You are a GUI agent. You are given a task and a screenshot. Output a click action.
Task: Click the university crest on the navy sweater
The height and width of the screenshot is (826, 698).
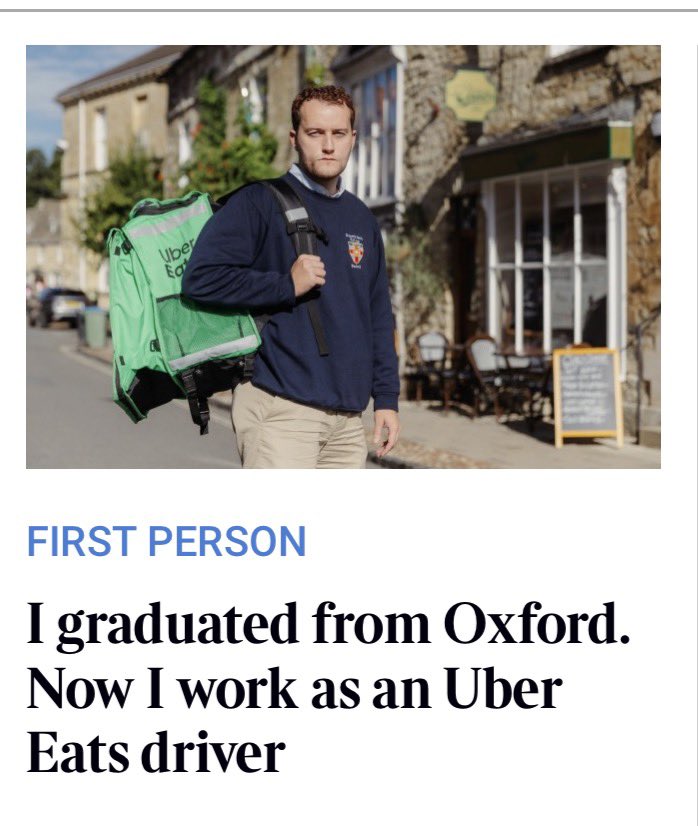point(357,251)
